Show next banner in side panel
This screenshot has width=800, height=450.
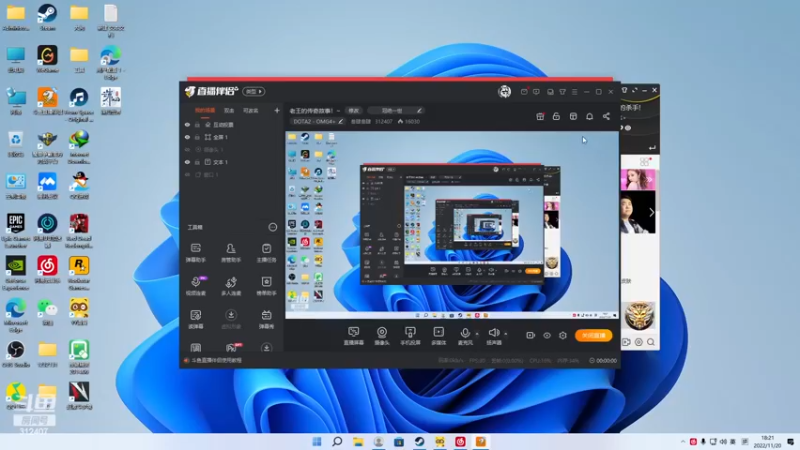652,212
